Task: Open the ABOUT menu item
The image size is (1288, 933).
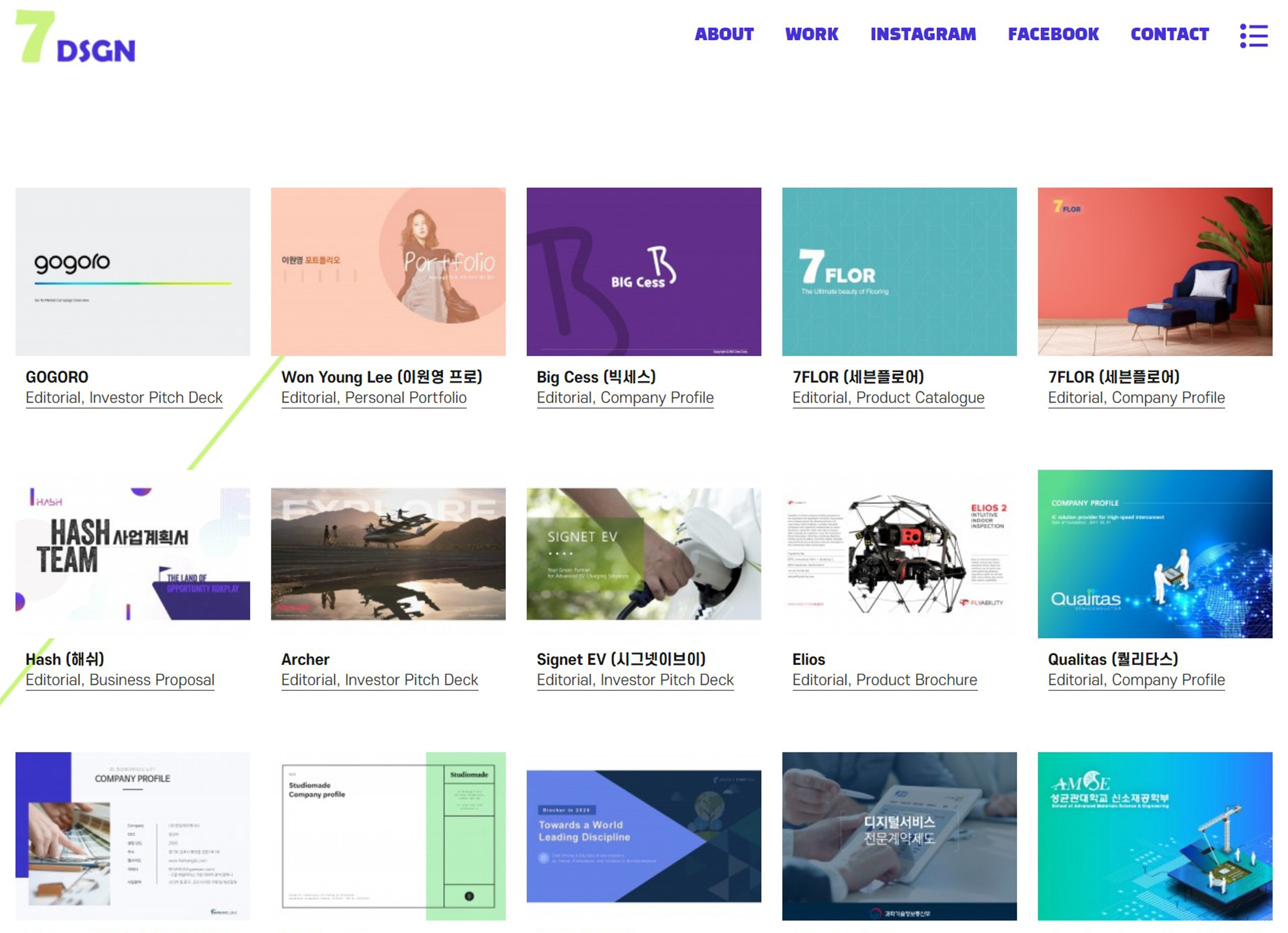Action: click(x=724, y=35)
